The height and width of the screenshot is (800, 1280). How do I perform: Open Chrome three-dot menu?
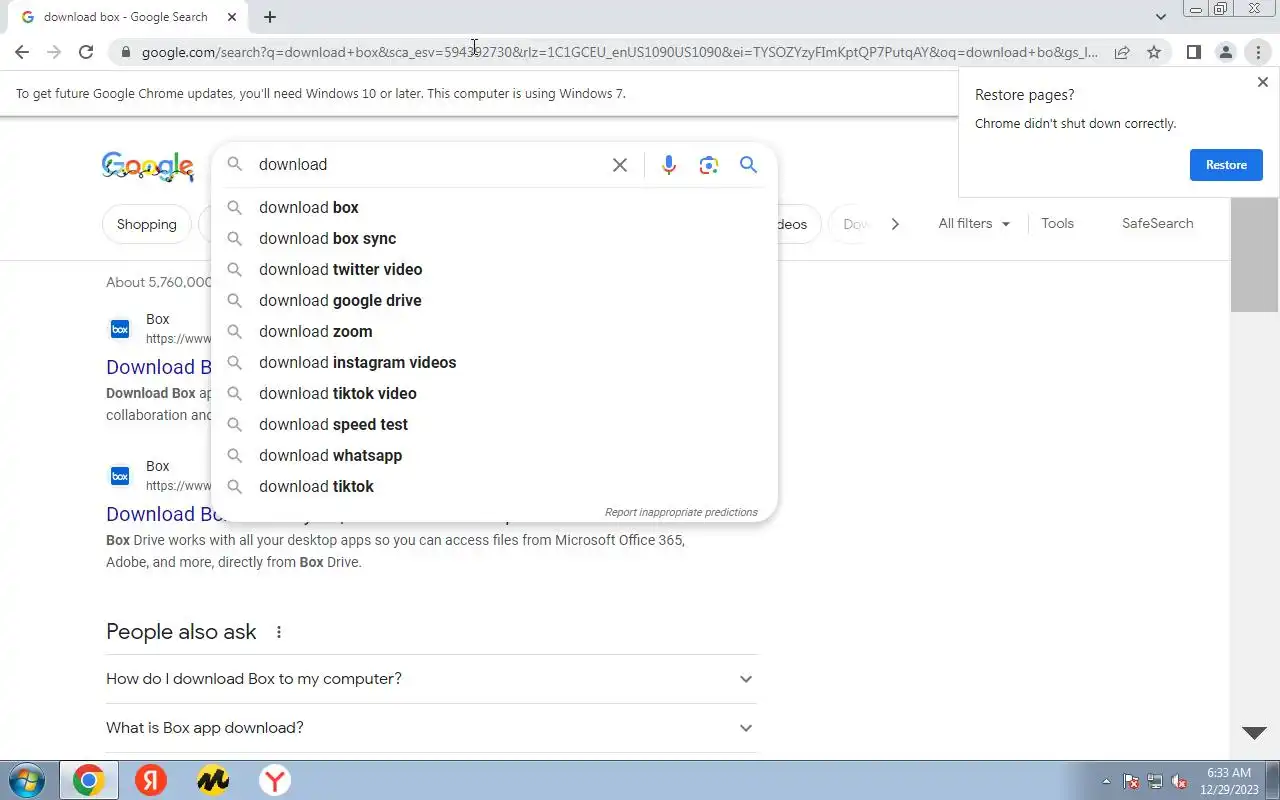[x=1258, y=52]
